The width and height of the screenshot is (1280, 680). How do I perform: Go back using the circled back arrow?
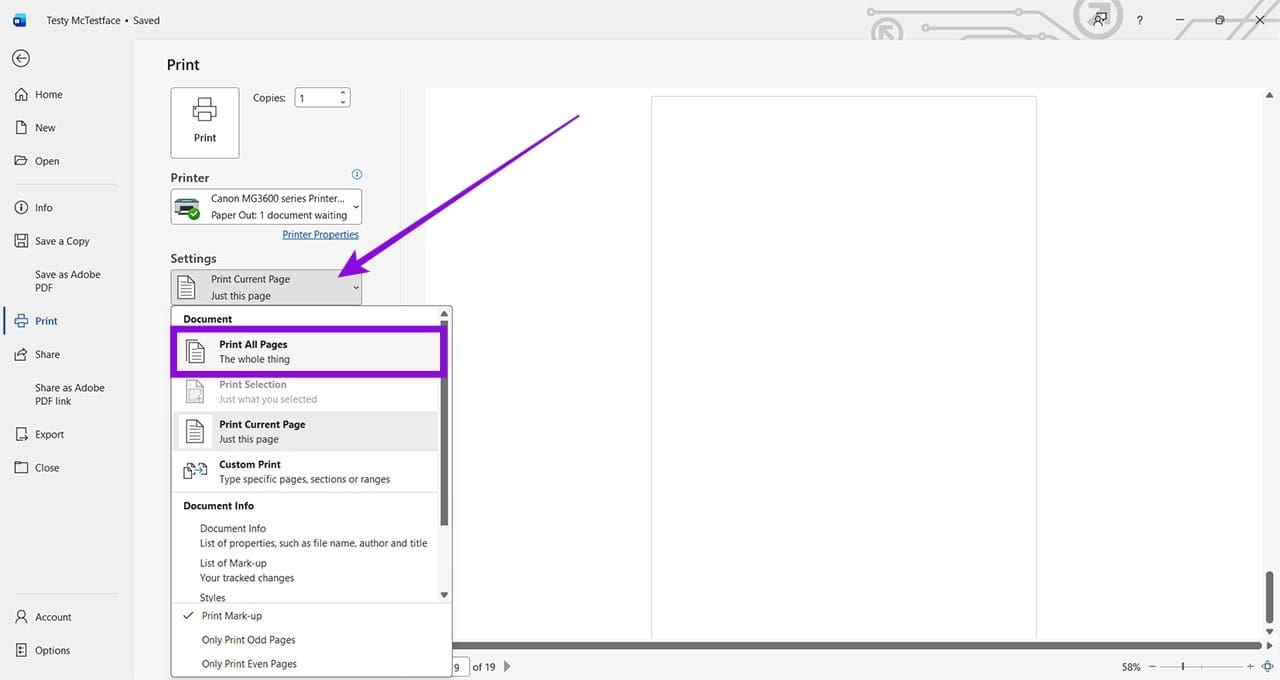click(21, 59)
